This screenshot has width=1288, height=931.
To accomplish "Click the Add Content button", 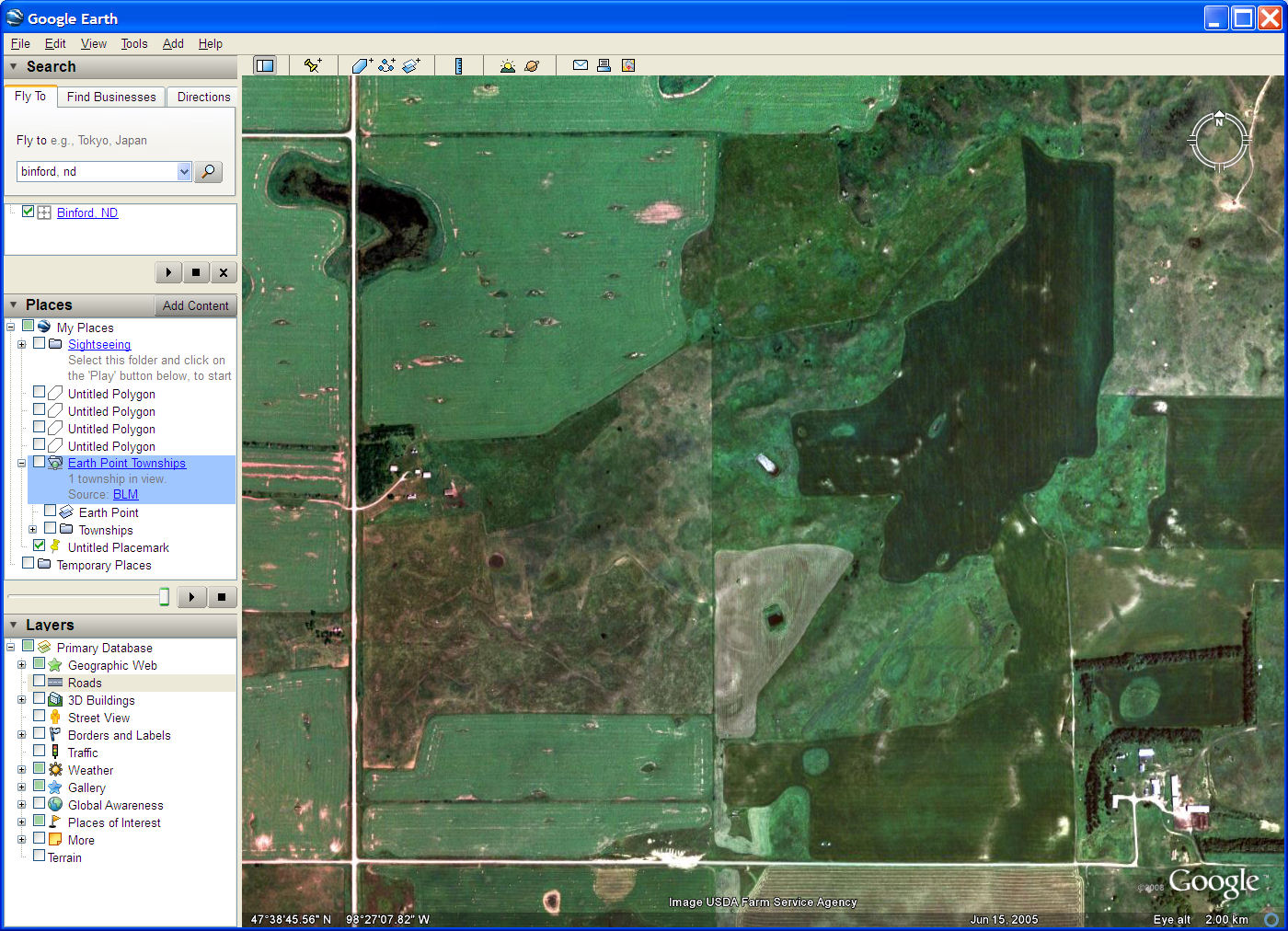I will 195,305.
